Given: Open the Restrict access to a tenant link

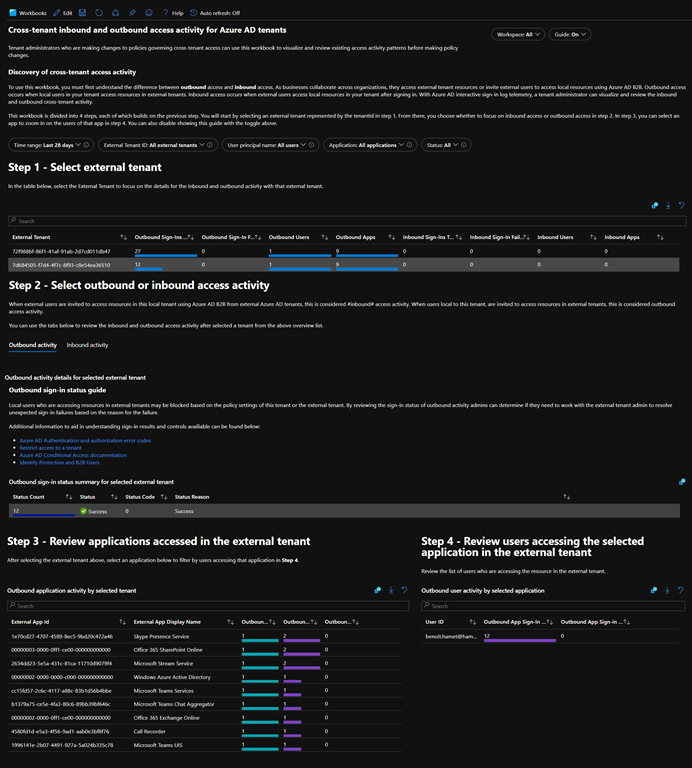Looking at the screenshot, I should (x=50, y=447).
